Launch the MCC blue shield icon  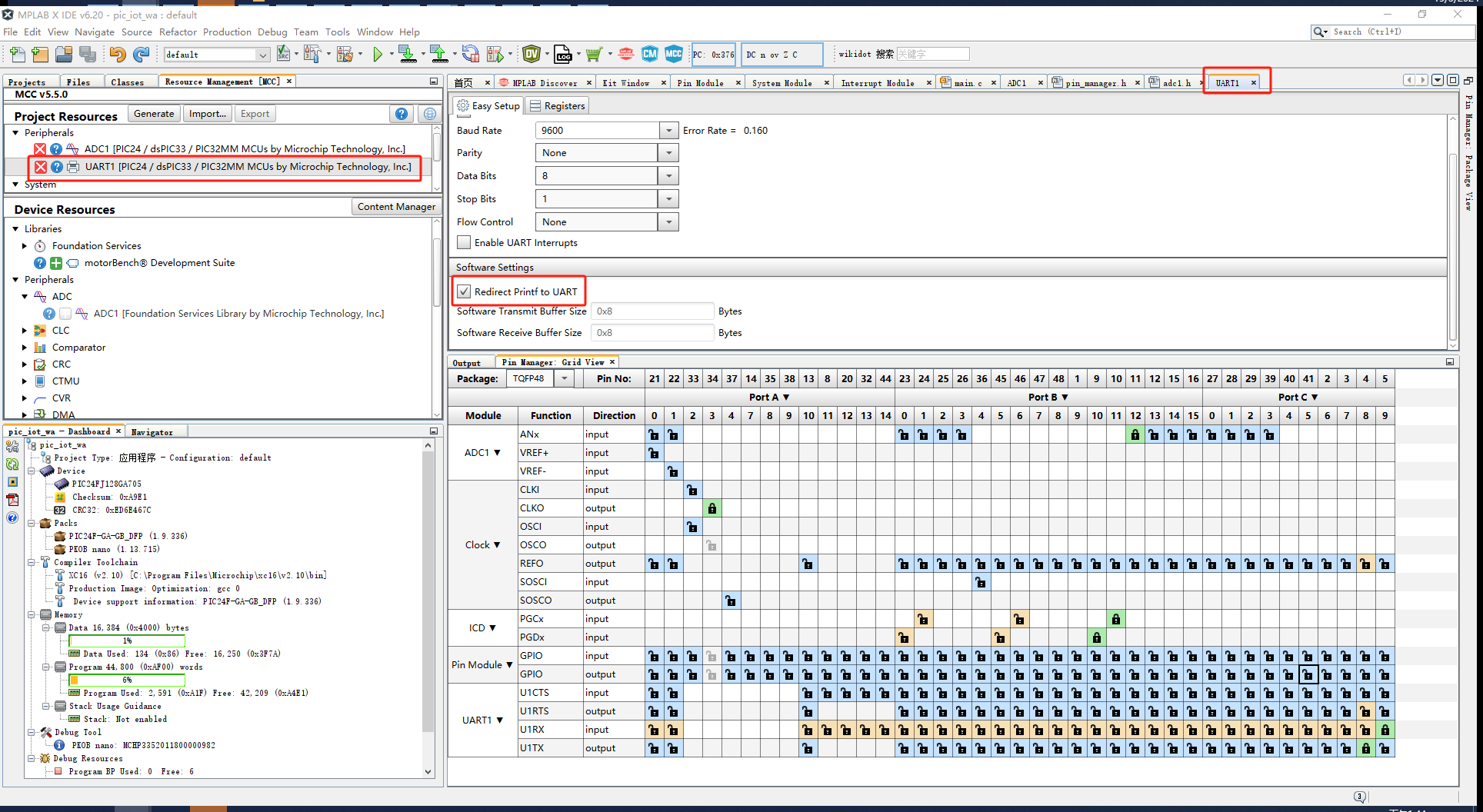click(674, 54)
